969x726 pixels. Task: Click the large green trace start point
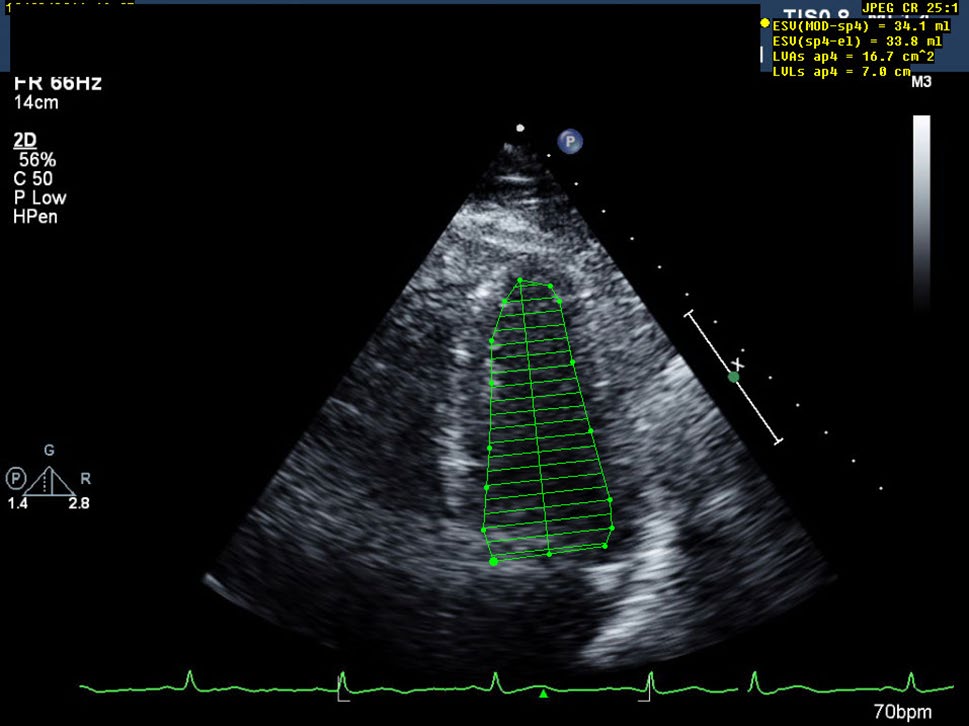493,561
